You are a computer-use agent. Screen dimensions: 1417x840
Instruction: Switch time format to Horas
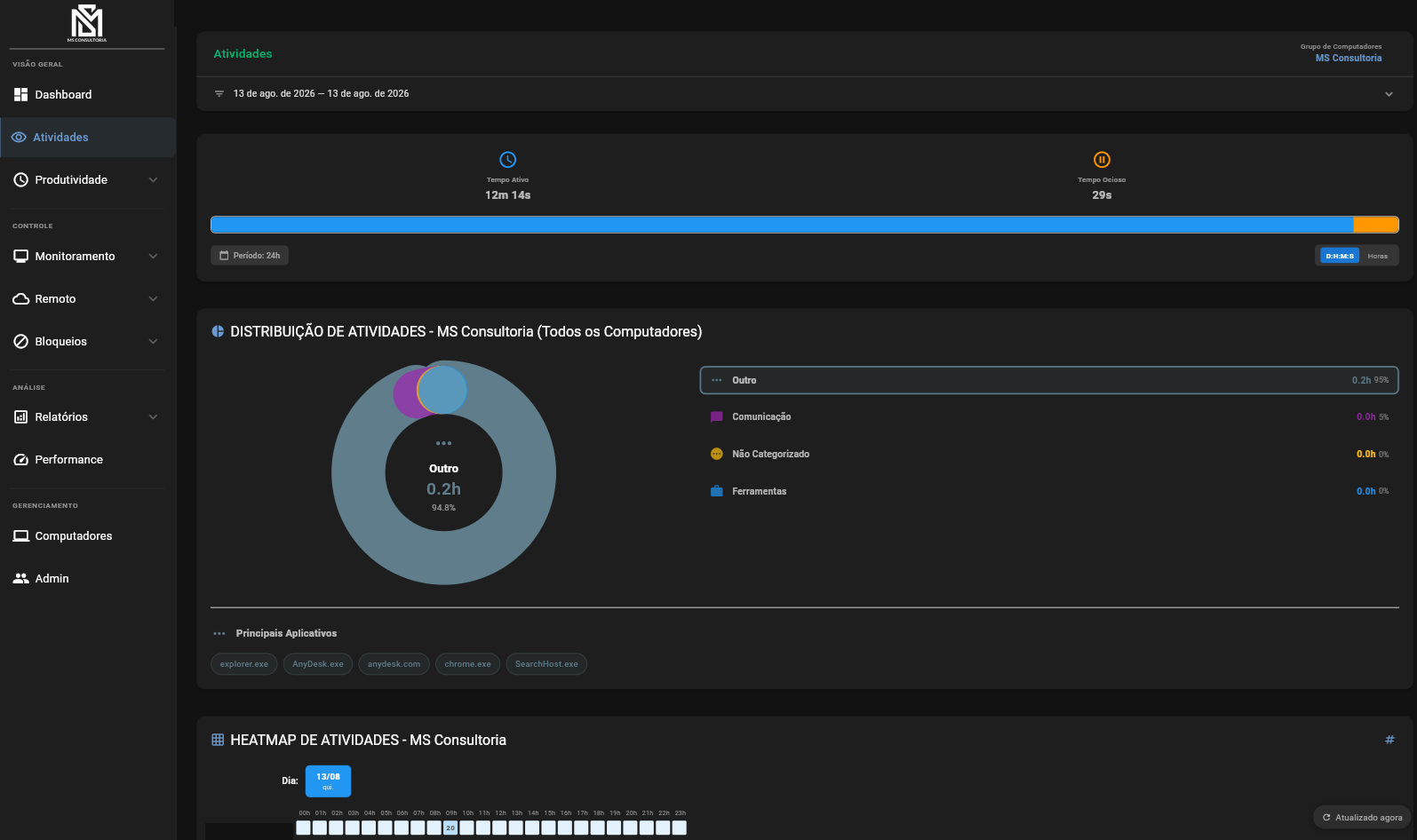click(1377, 256)
